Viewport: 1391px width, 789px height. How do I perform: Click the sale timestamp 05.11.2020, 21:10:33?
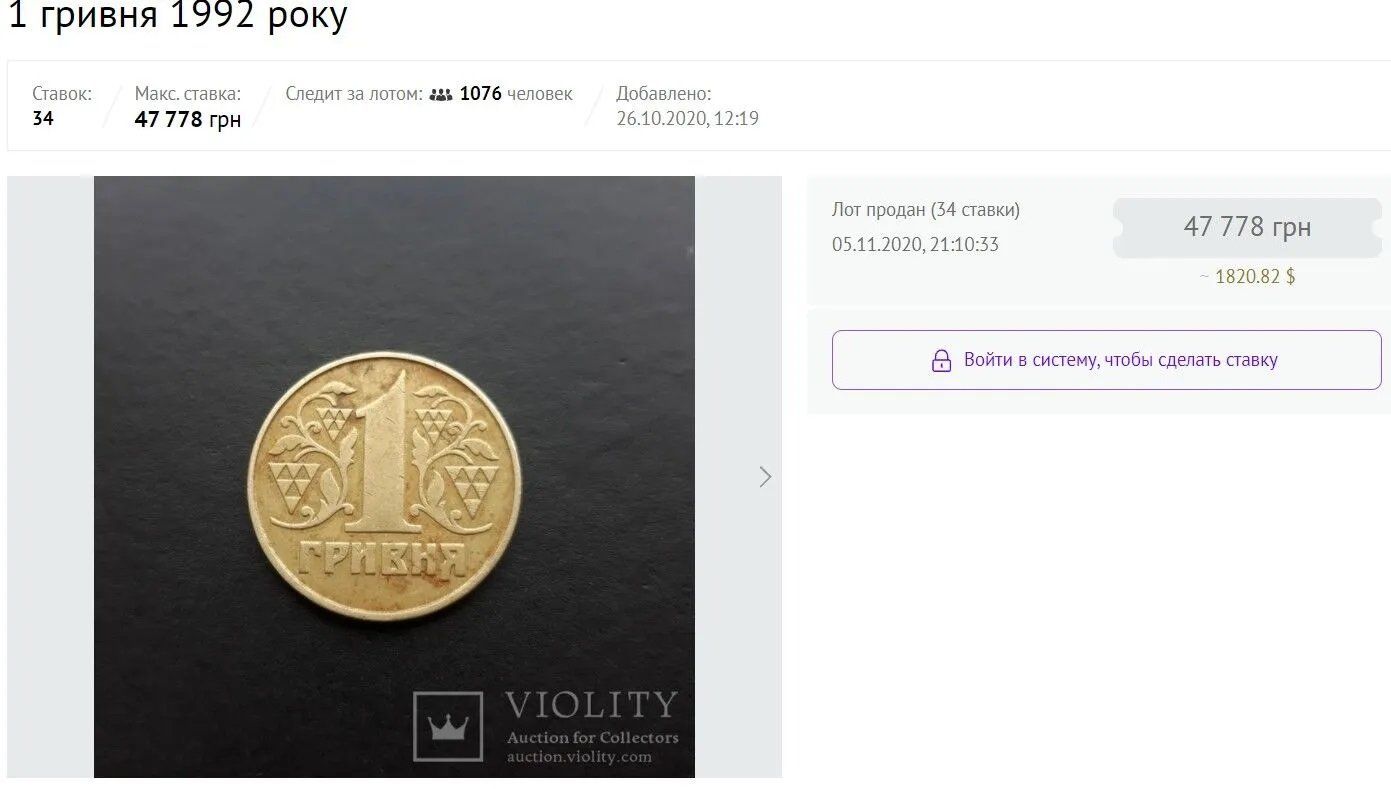pos(915,244)
